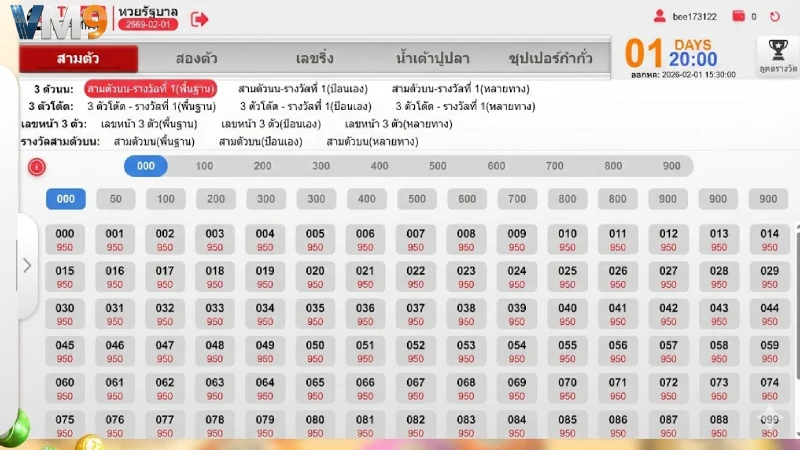Pick number 029 tile

point(769,277)
